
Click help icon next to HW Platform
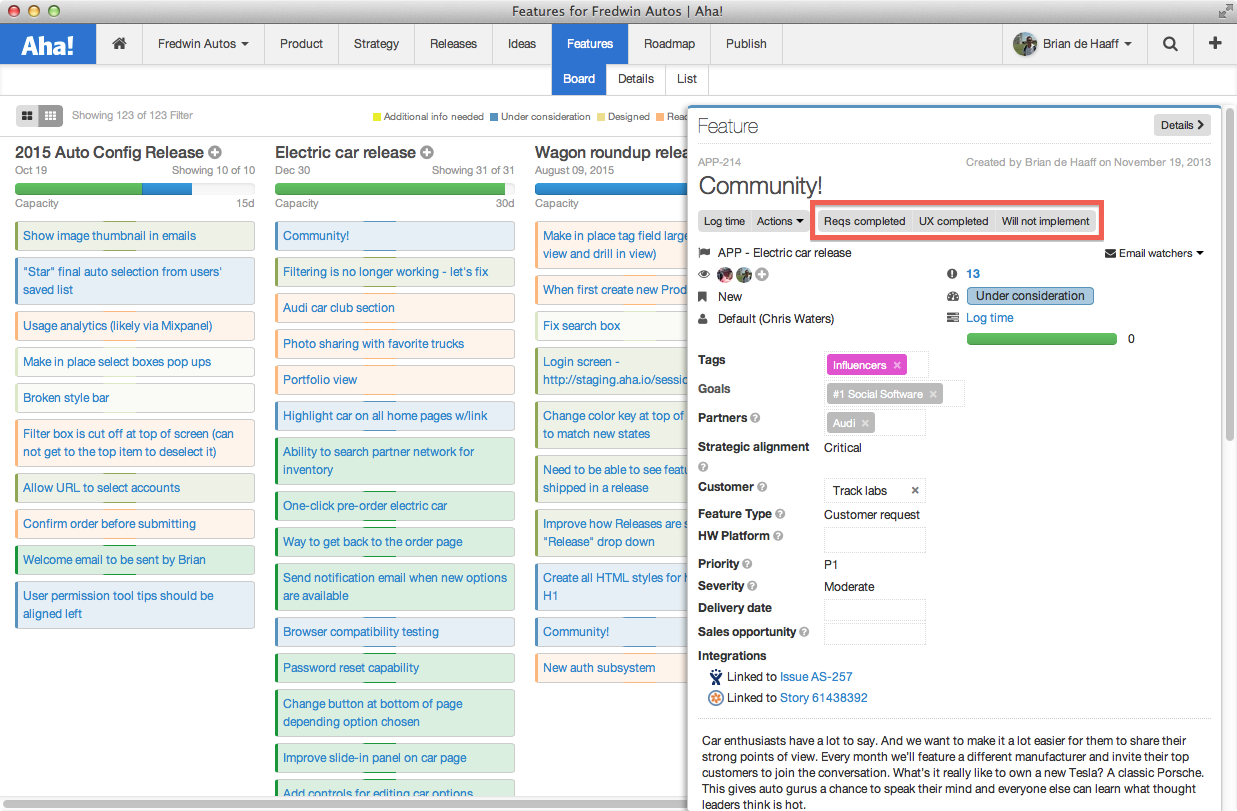coord(778,536)
